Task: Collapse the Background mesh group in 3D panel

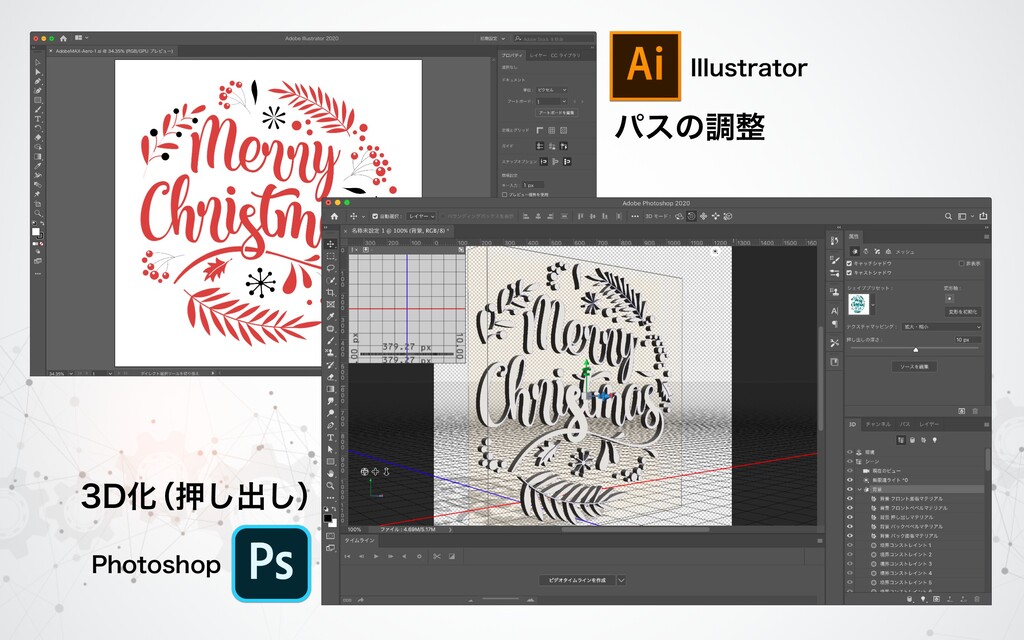Action: pos(859,489)
